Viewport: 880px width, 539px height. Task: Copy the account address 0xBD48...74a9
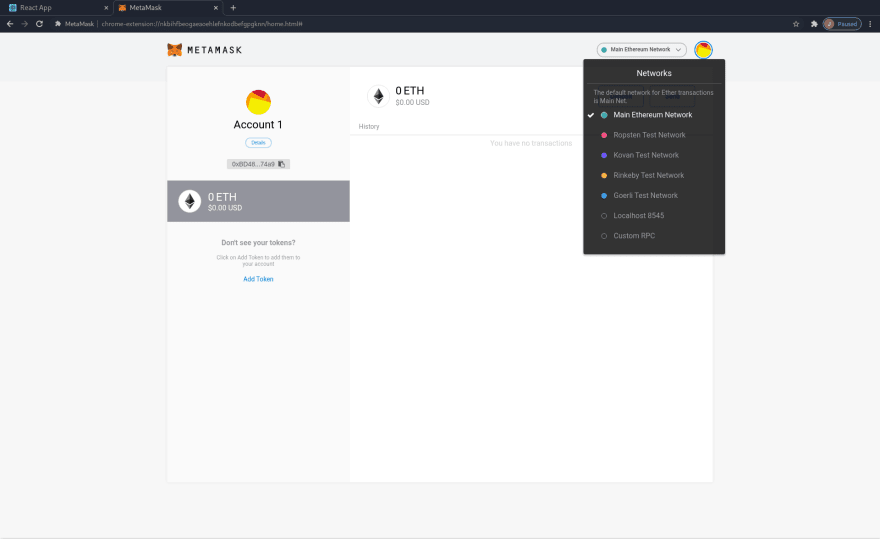[258, 164]
